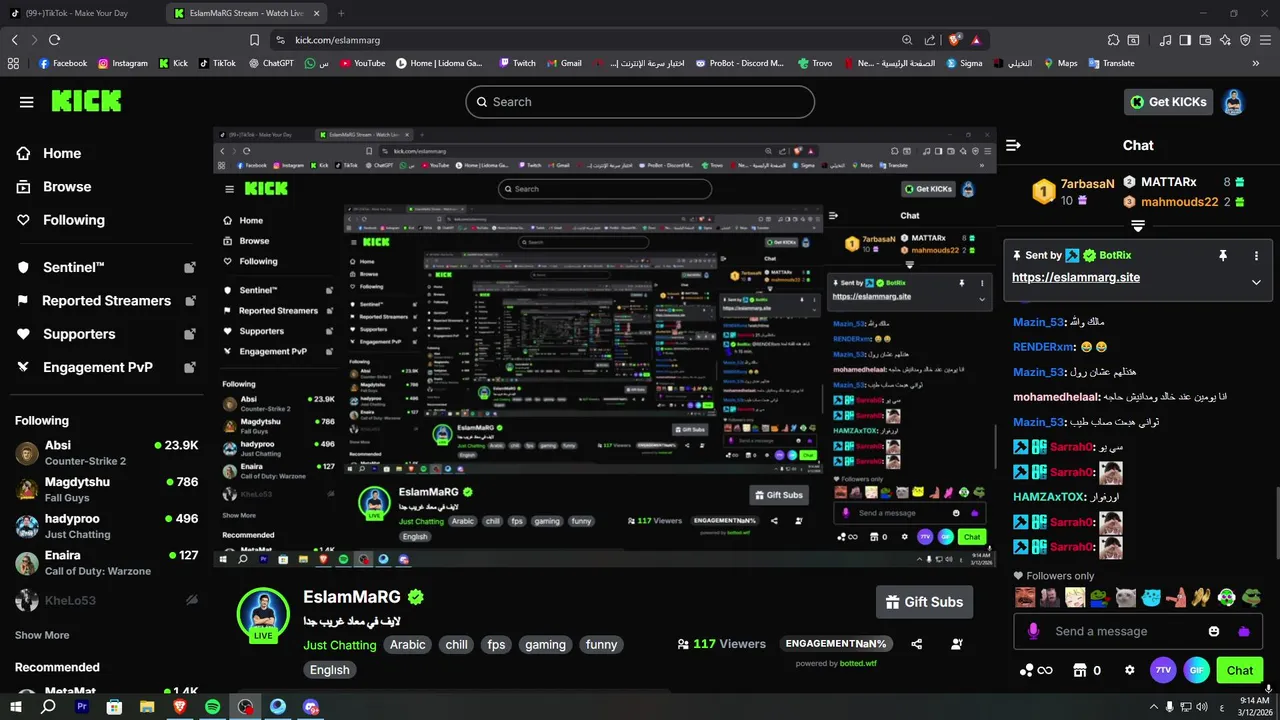Open the shop icon with 0

(1086, 670)
